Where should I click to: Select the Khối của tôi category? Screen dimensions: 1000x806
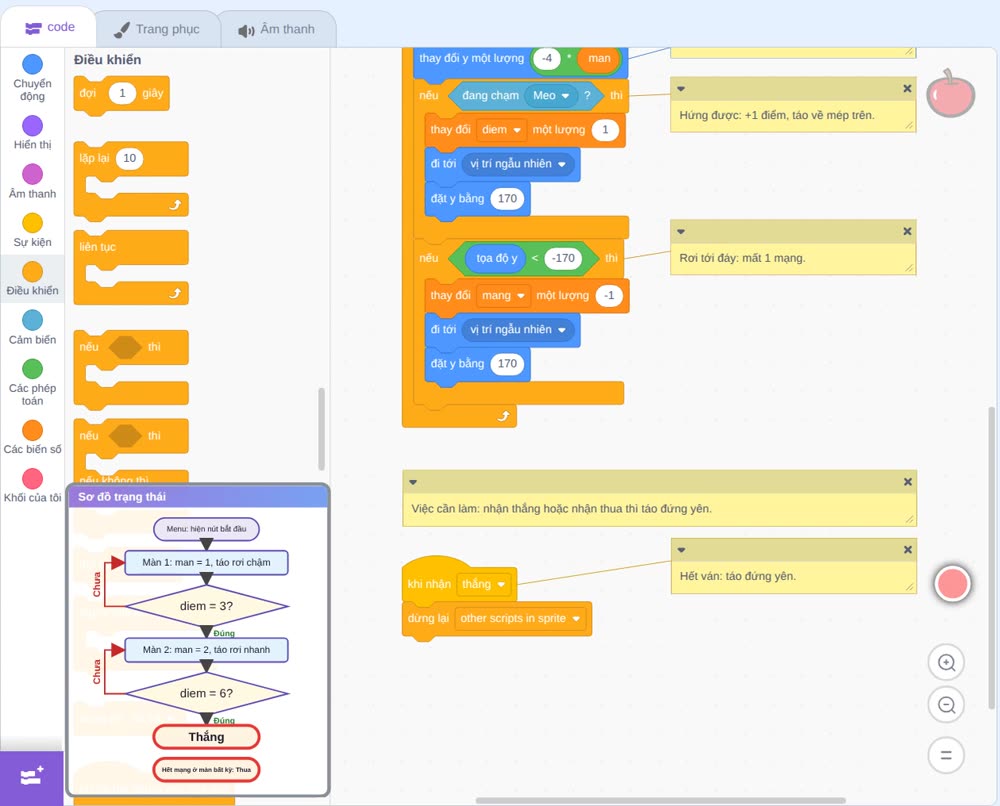32,485
